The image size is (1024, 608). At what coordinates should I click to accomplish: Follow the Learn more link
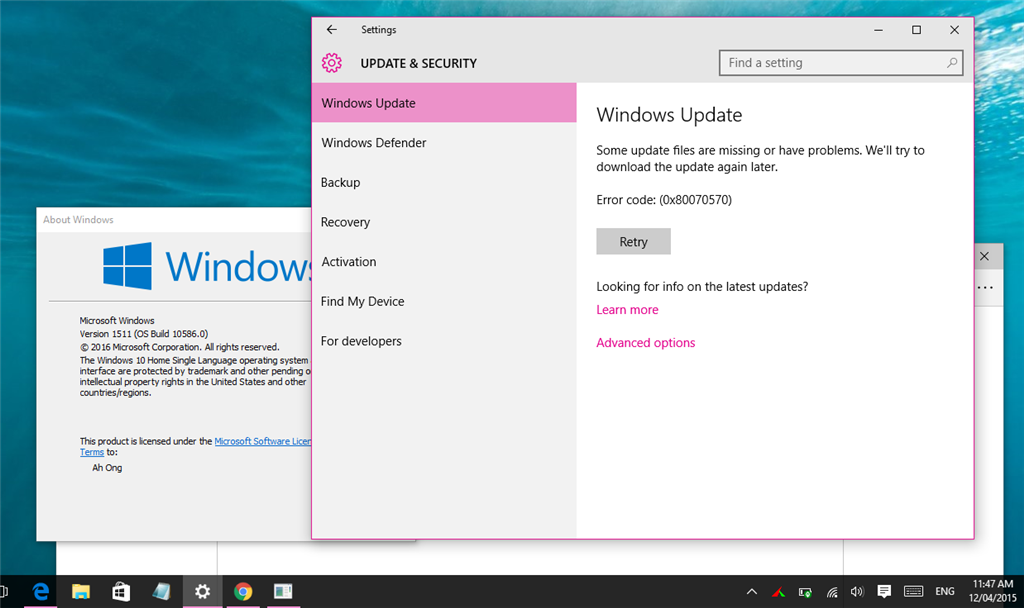coord(627,310)
